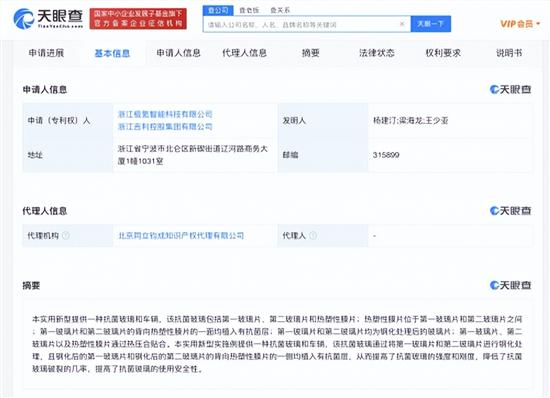
Task: Open the 说明书 tab
Action: pyautogui.click(x=509, y=53)
